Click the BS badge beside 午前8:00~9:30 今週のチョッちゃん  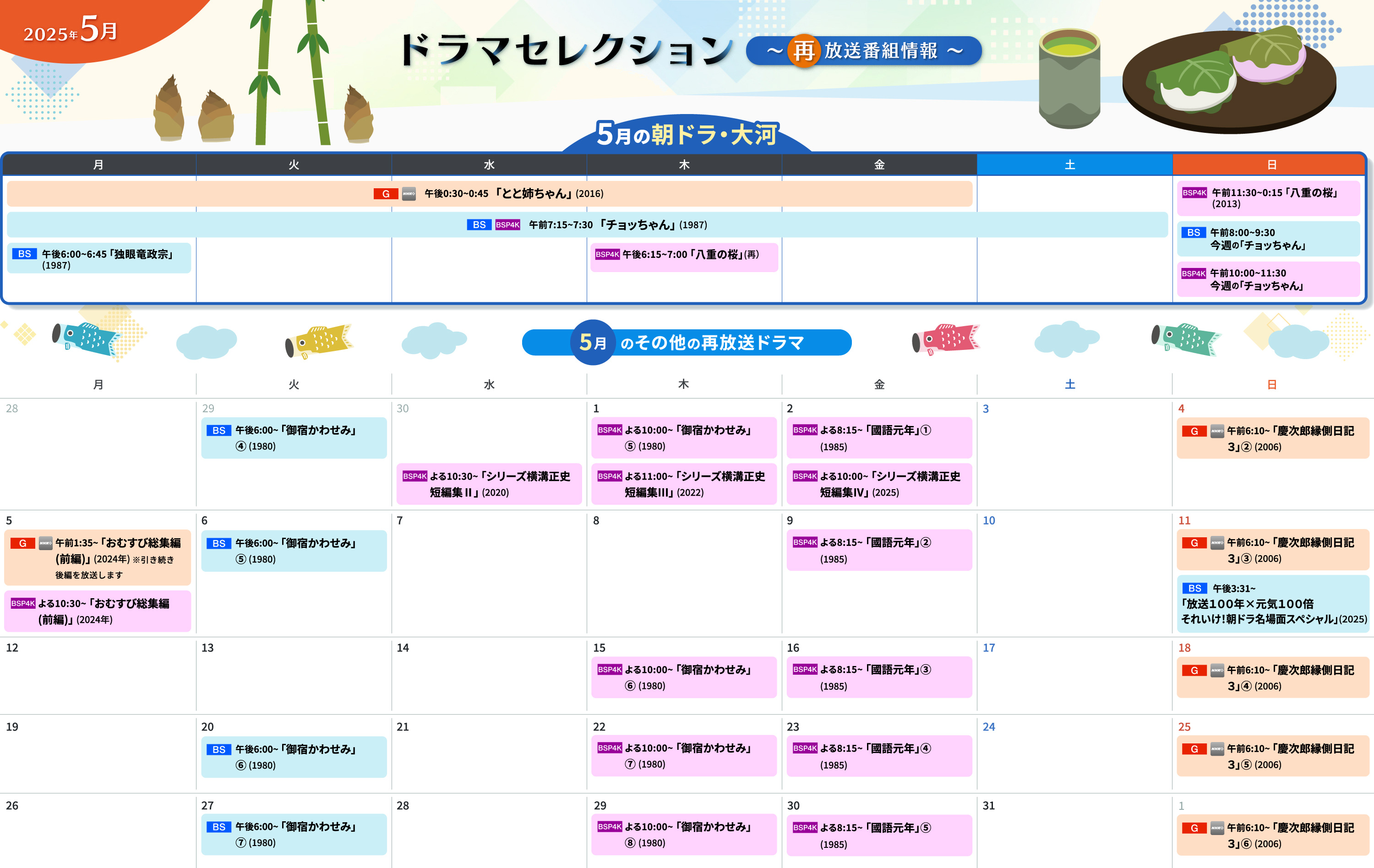click(x=1194, y=233)
